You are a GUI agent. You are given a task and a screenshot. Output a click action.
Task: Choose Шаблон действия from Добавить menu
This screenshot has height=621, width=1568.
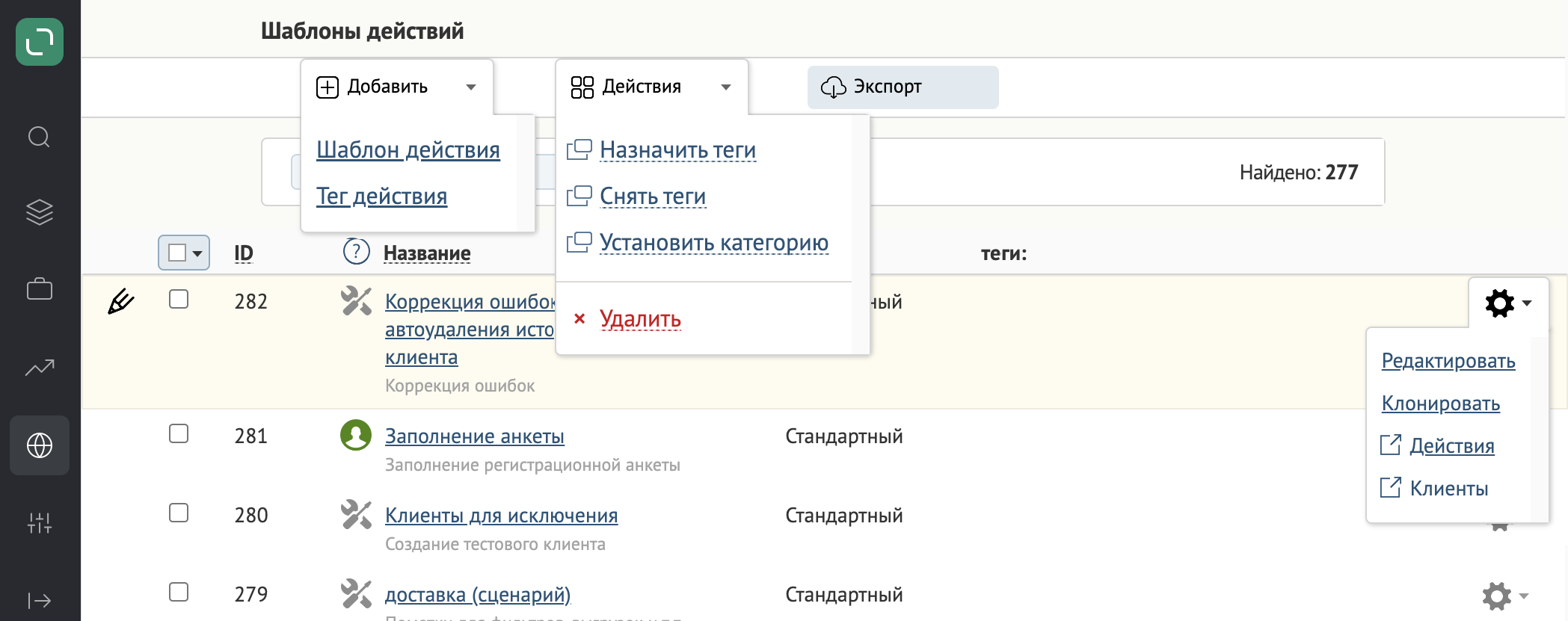tap(408, 149)
